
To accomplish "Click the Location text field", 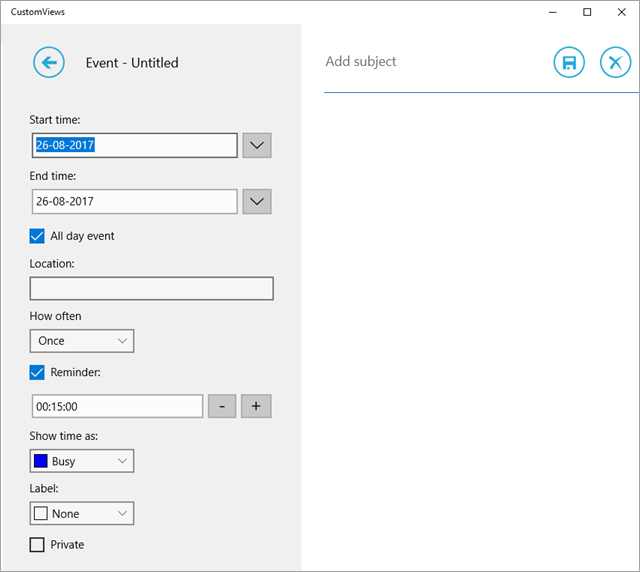I will click(x=151, y=289).
